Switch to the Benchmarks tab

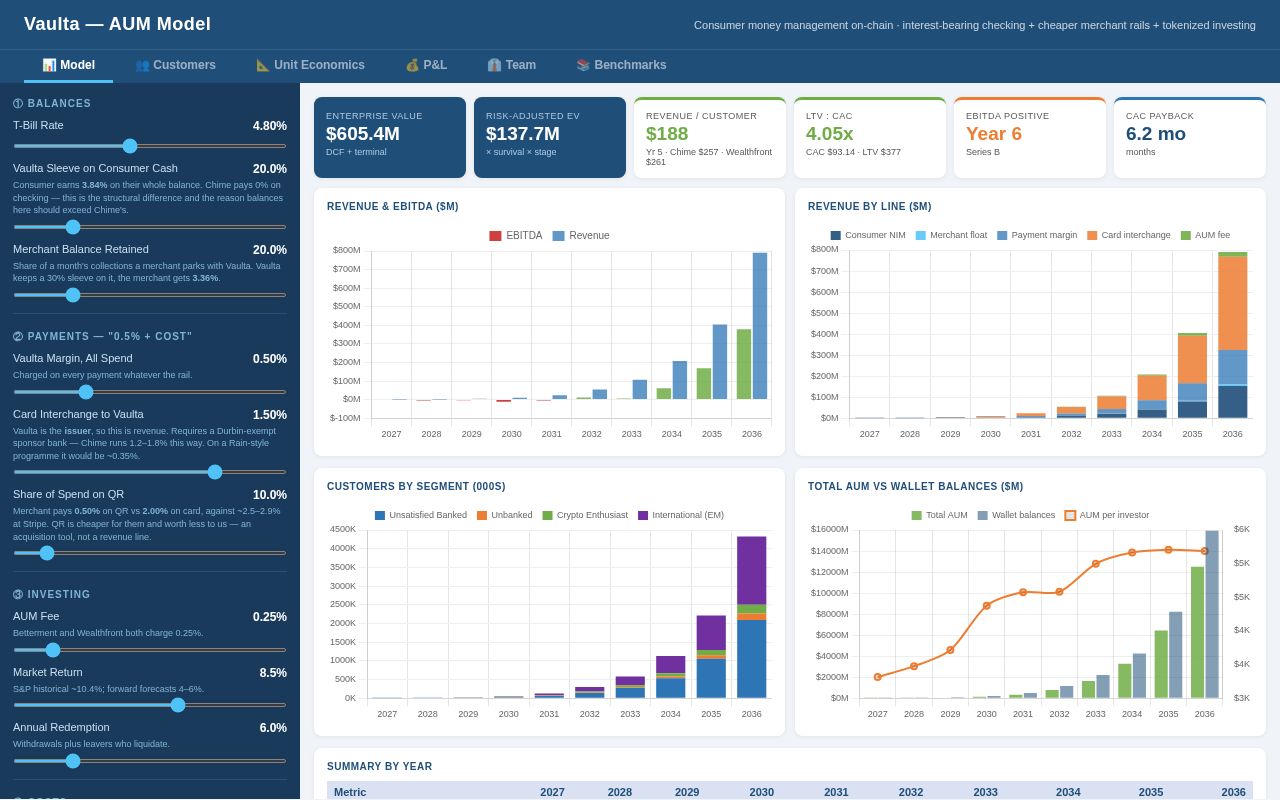click(621, 65)
